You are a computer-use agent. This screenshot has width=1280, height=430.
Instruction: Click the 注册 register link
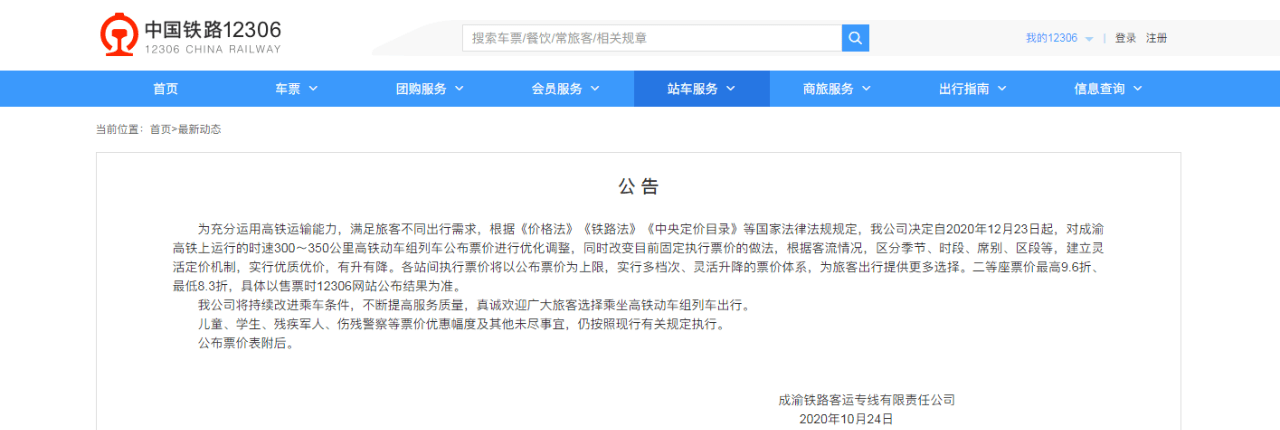[1156, 38]
